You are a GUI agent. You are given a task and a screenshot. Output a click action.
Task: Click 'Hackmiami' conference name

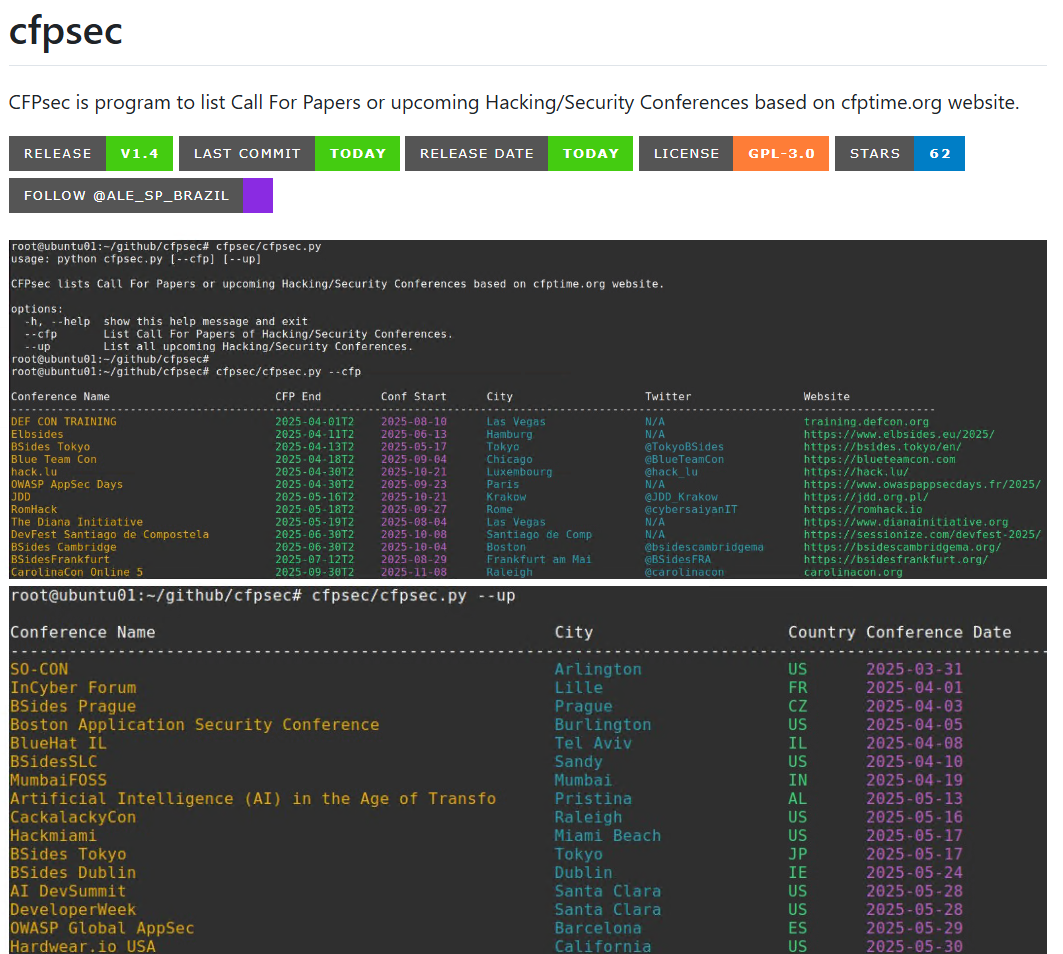(x=54, y=835)
